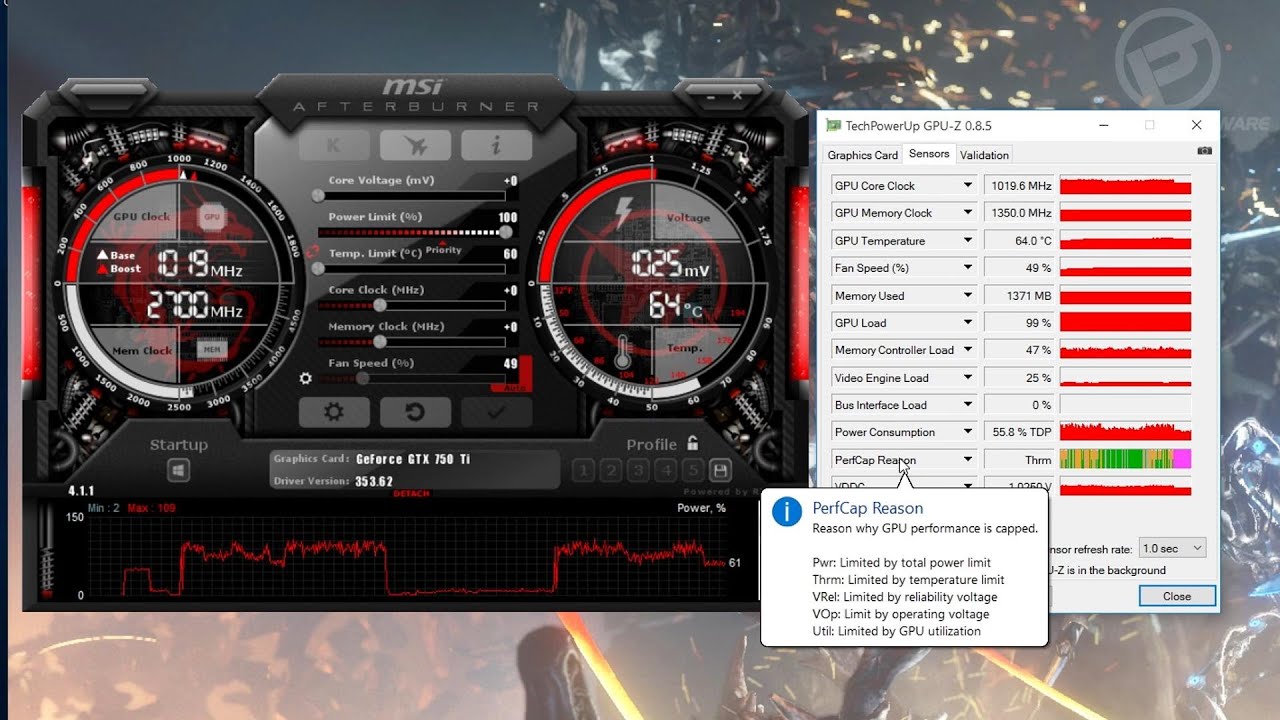Select profile slot 2 in Afterburner
This screenshot has height=720, width=1280.
tap(611, 470)
